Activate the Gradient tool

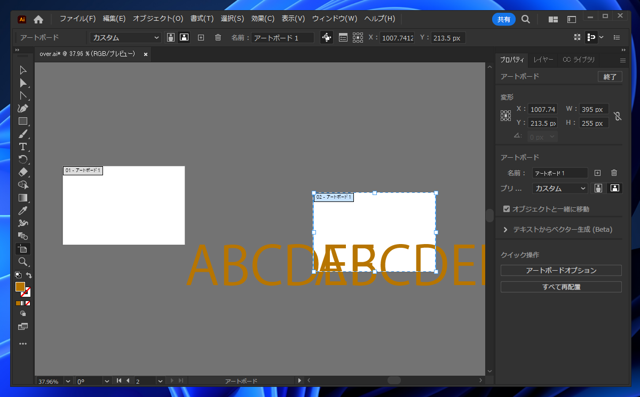23,198
